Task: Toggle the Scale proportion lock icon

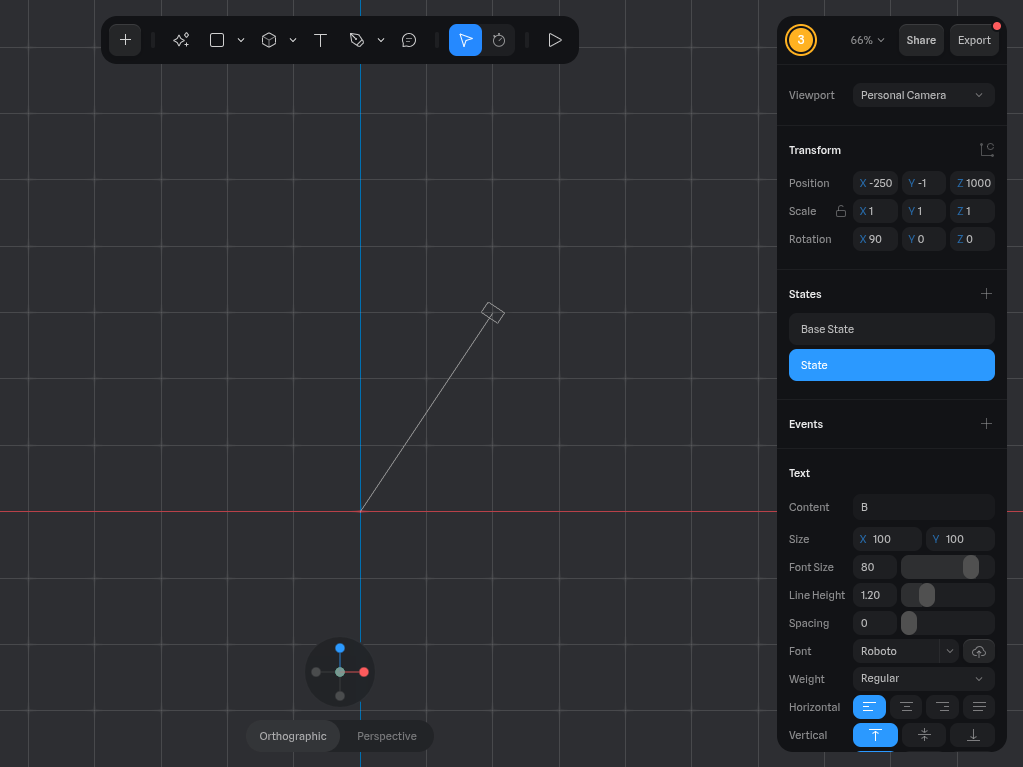Action: (841, 211)
